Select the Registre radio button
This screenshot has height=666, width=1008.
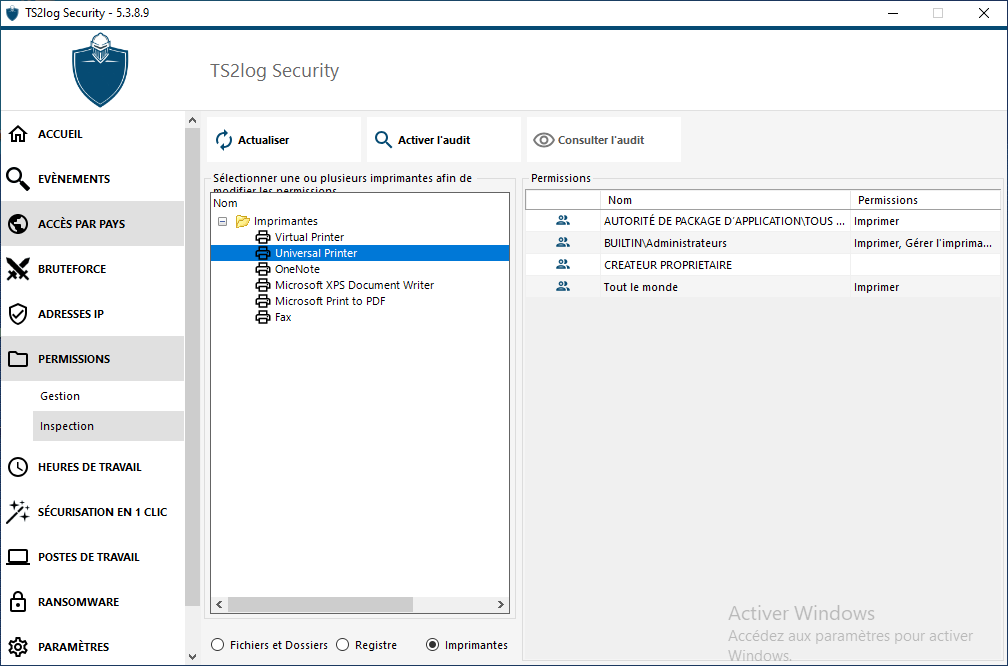(343, 645)
